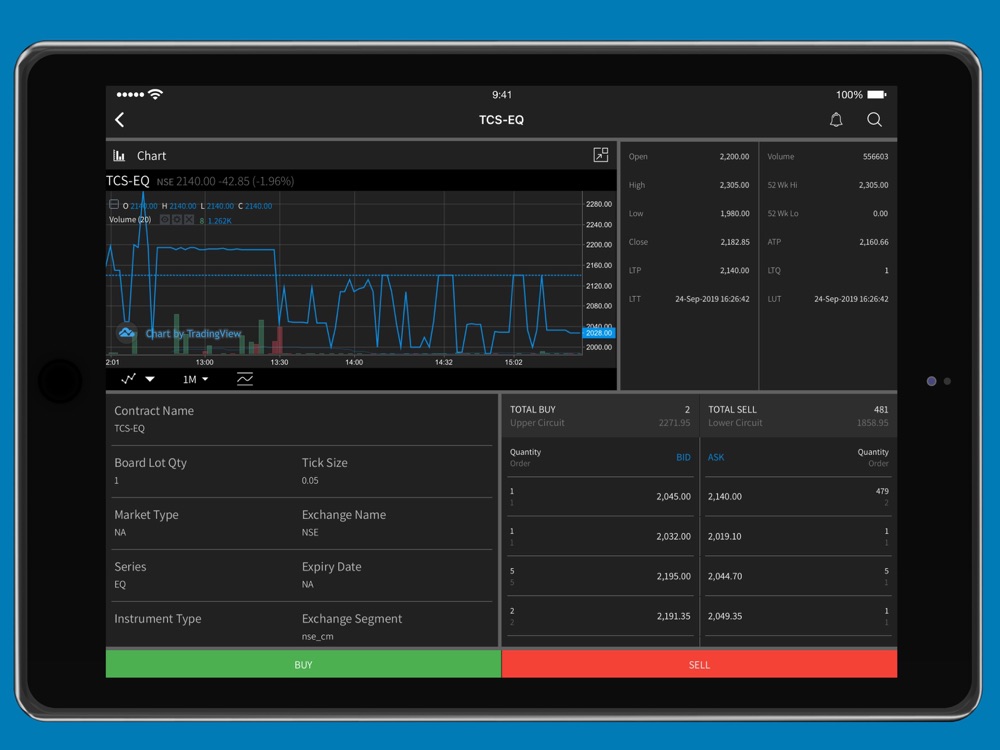Click the Exchange Segment value nse_cm
This screenshot has width=1000, height=750.
[x=318, y=636]
